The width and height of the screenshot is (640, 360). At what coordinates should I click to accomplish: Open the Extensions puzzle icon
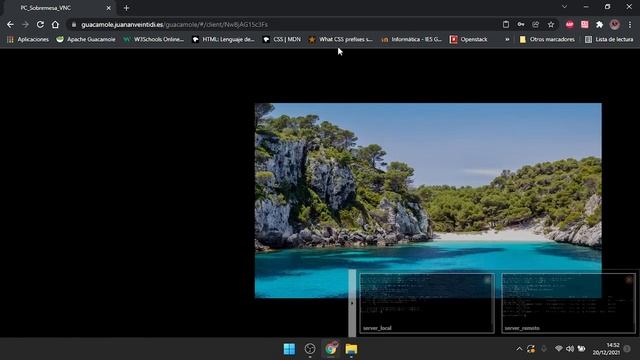click(x=599, y=24)
